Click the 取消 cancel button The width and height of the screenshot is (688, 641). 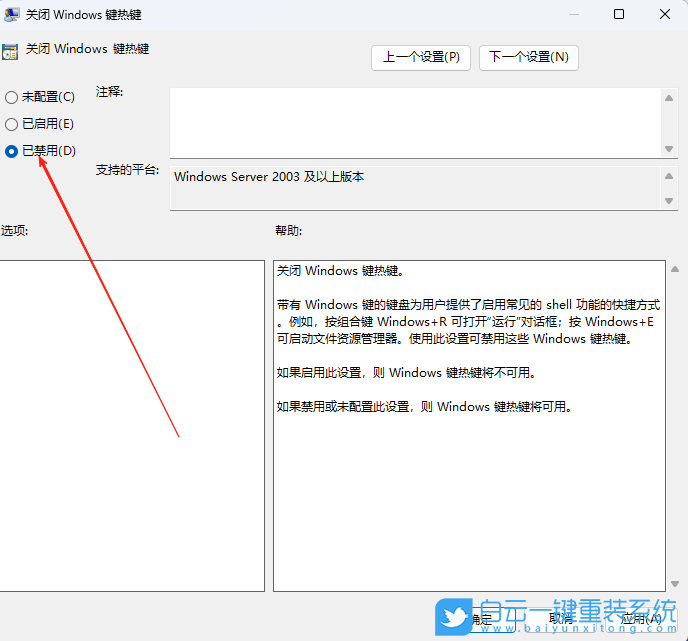click(561, 619)
